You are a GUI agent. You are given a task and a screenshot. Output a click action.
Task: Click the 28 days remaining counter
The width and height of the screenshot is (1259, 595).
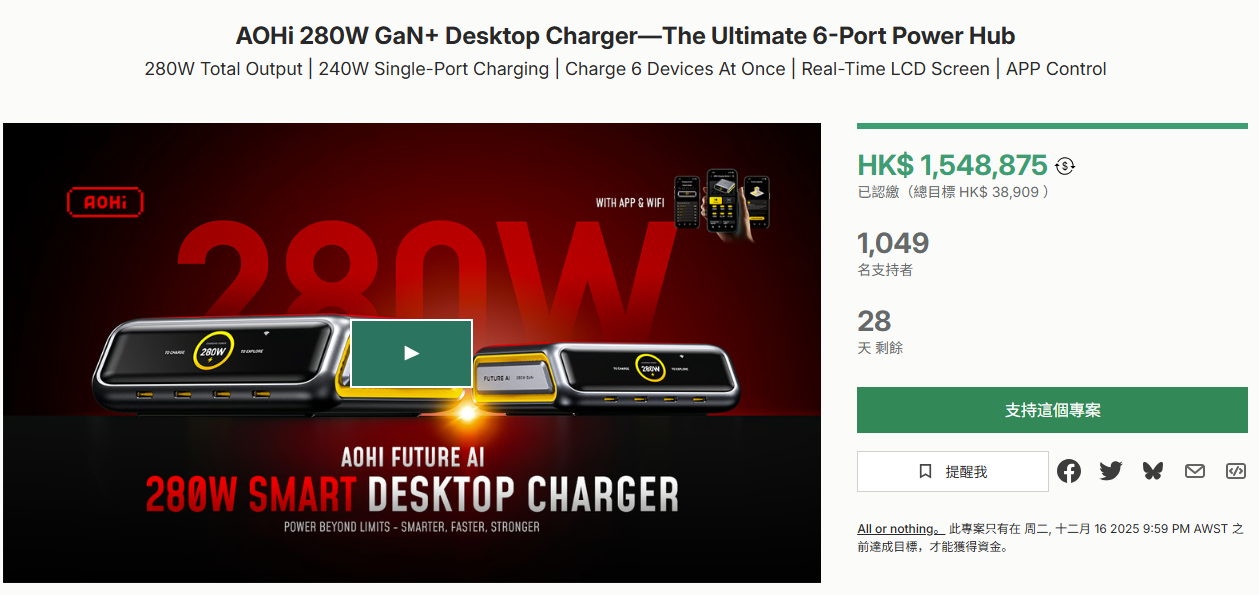[874, 321]
